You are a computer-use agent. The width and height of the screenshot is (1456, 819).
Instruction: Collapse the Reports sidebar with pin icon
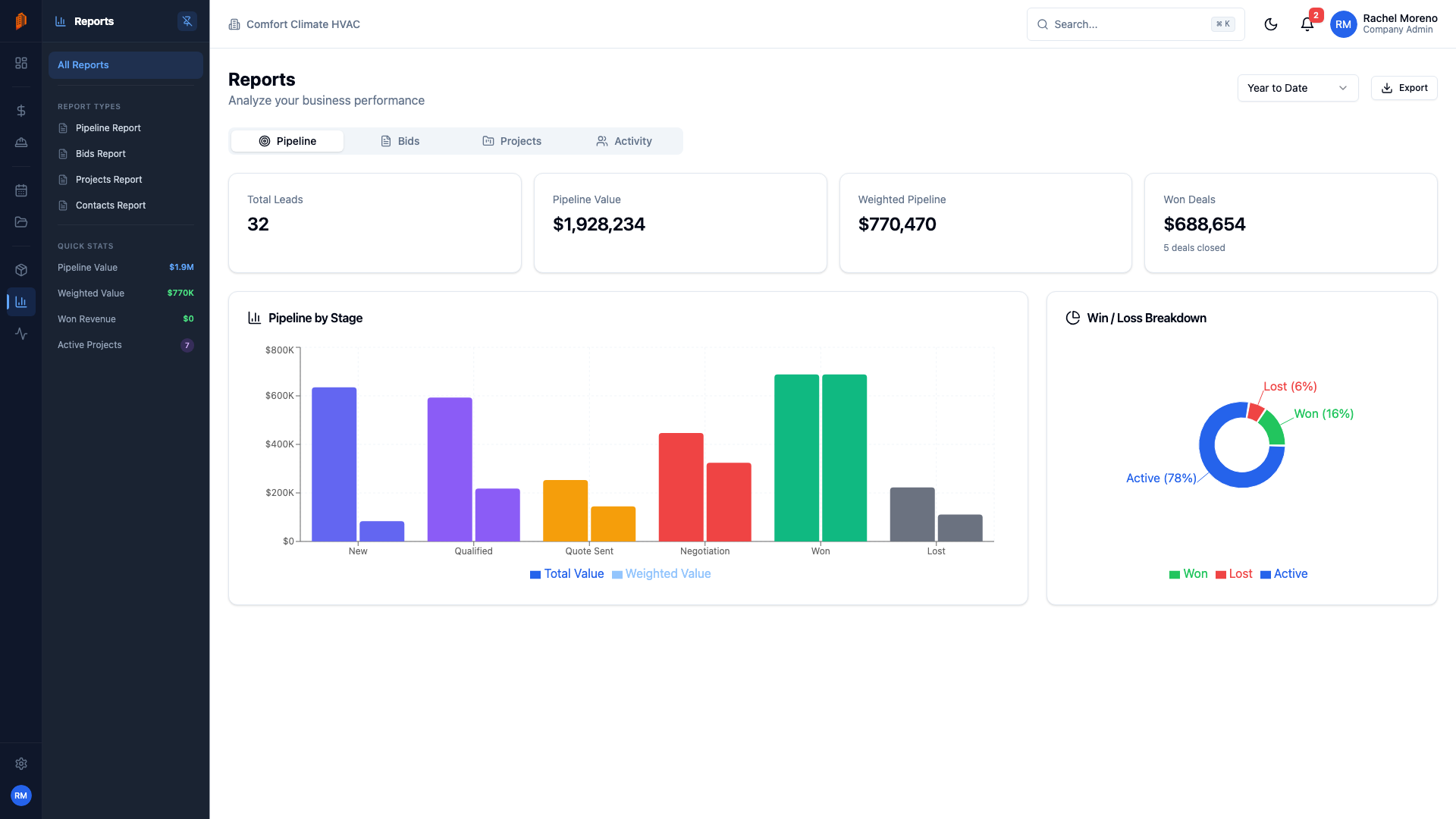coord(187,20)
